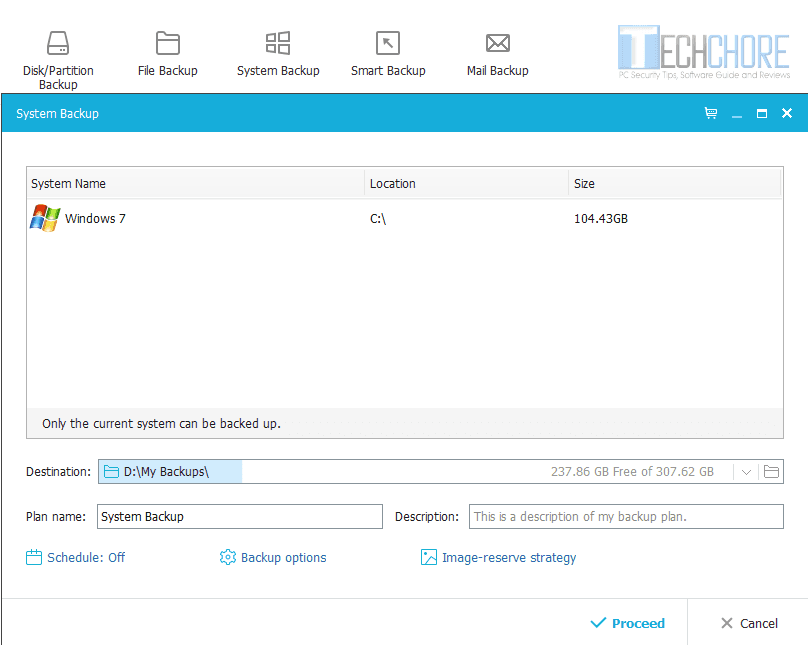Sort by the System Name column header
808x645 pixels.
coord(195,183)
